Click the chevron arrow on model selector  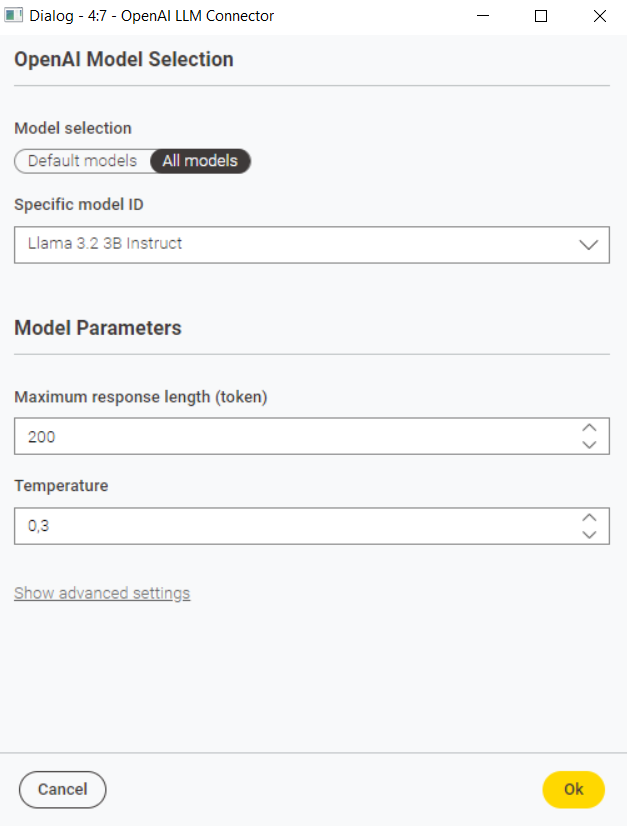coord(591,243)
